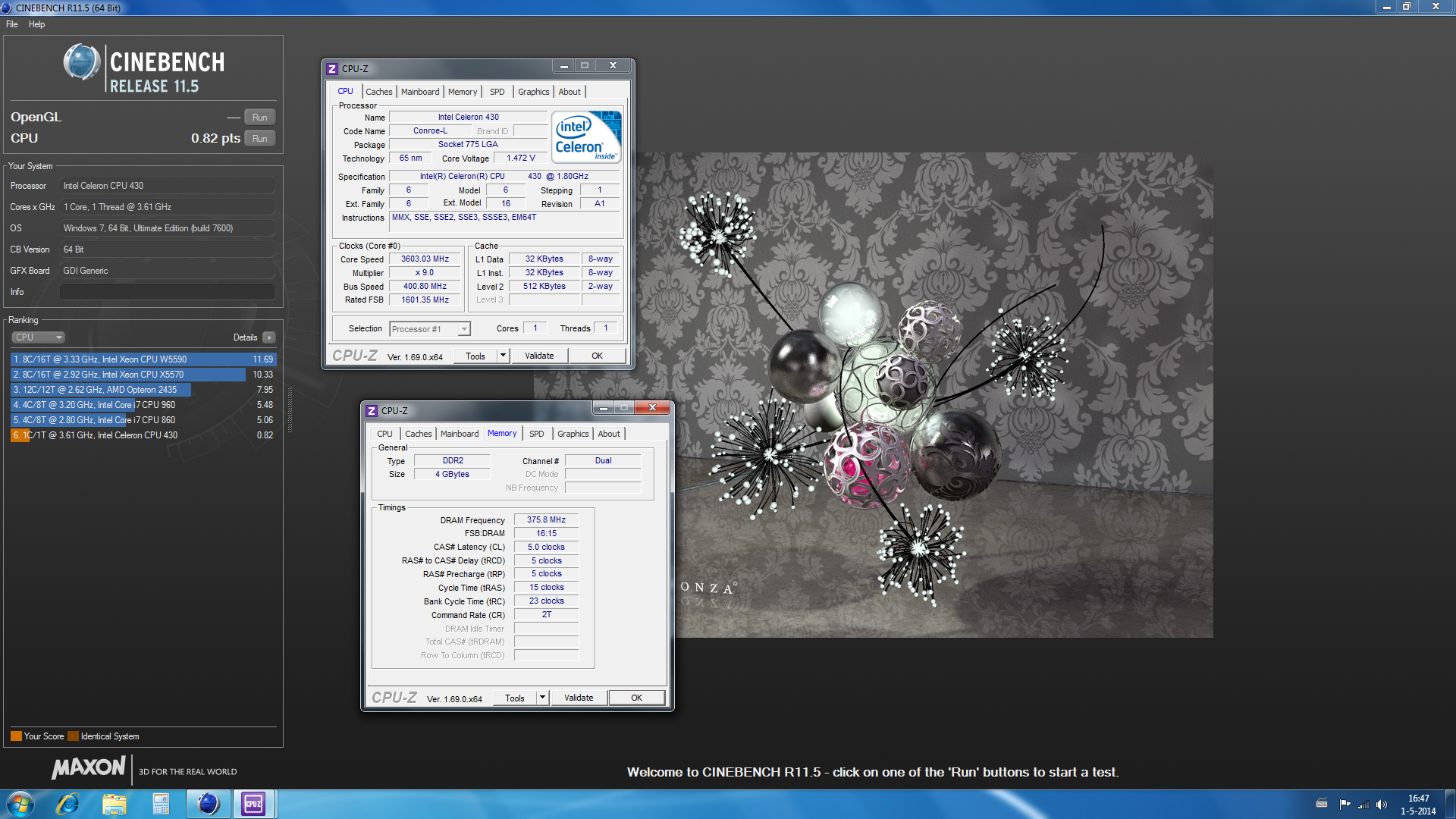1456x819 pixels.
Task: Click Tools button in upper CPU-Z
Action: (x=475, y=356)
